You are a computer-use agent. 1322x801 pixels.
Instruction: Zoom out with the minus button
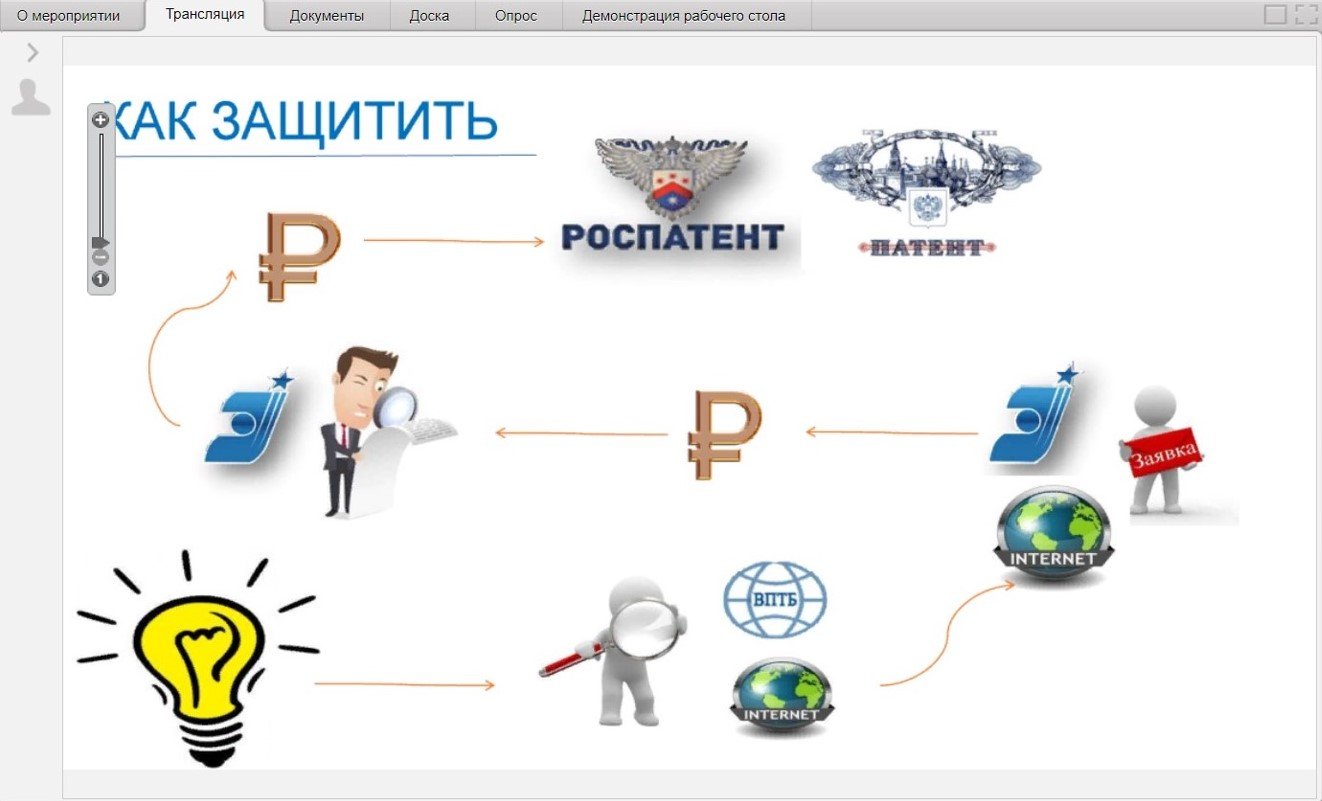coord(100,259)
